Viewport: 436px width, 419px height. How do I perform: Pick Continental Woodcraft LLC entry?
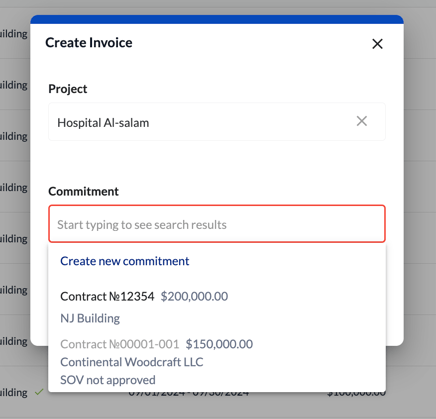(x=132, y=362)
